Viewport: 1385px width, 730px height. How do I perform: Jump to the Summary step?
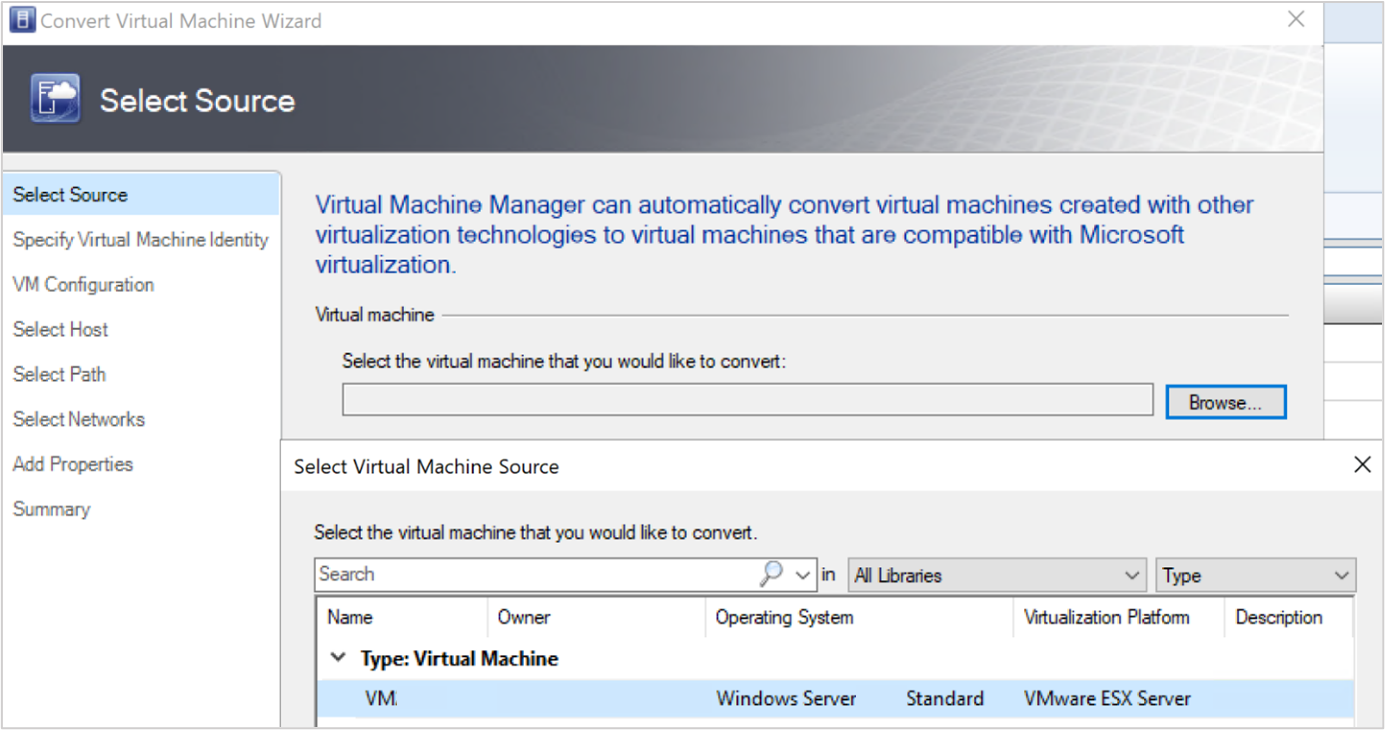click(52, 510)
